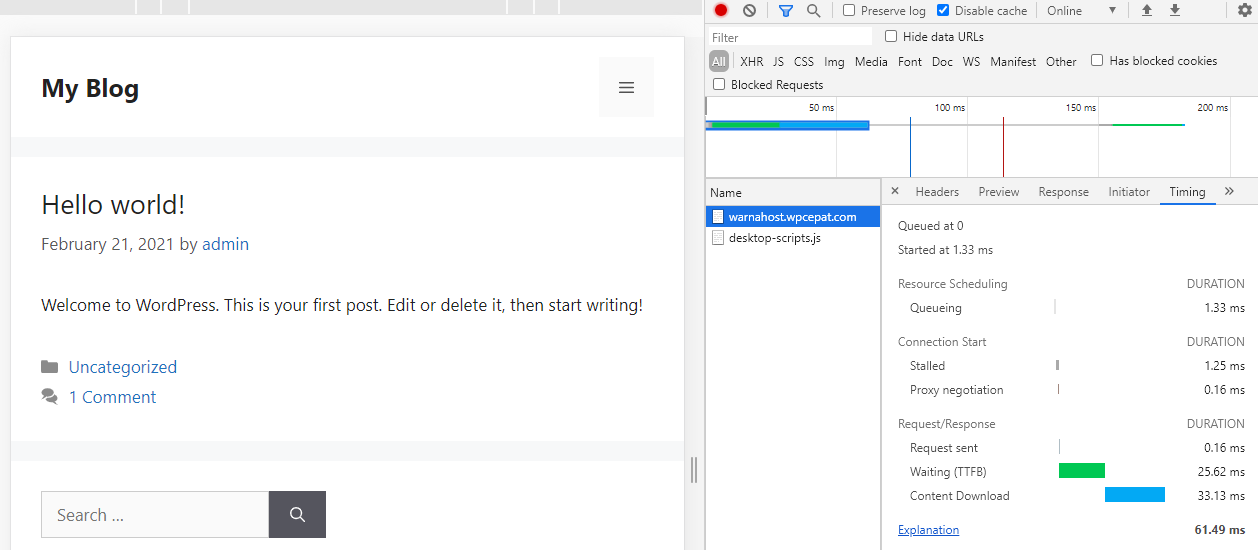This screenshot has width=1258, height=550.
Task: Click the 1 Comment link
Action: pos(112,397)
